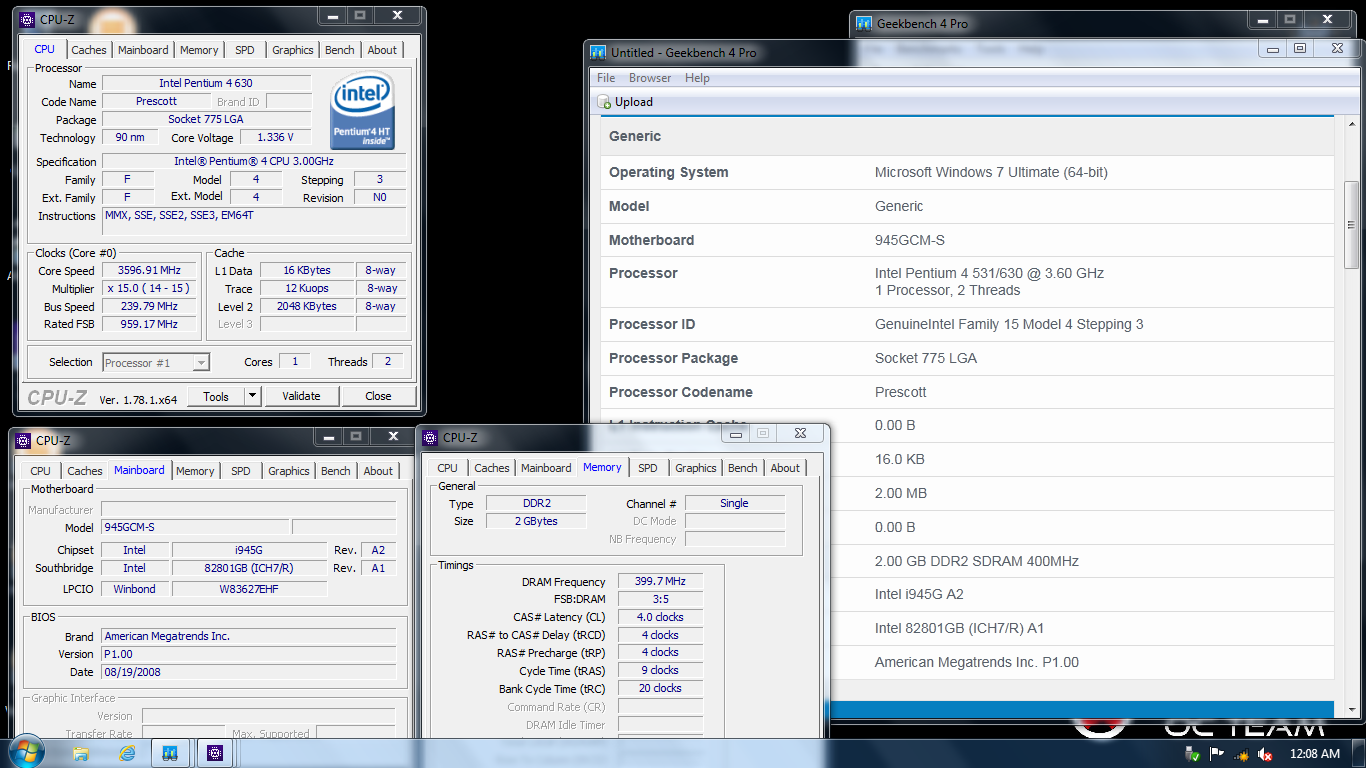The width and height of the screenshot is (1366, 768).
Task: Click the DRAM Frequency value 399.7 MHz
Action: click(x=660, y=582)
